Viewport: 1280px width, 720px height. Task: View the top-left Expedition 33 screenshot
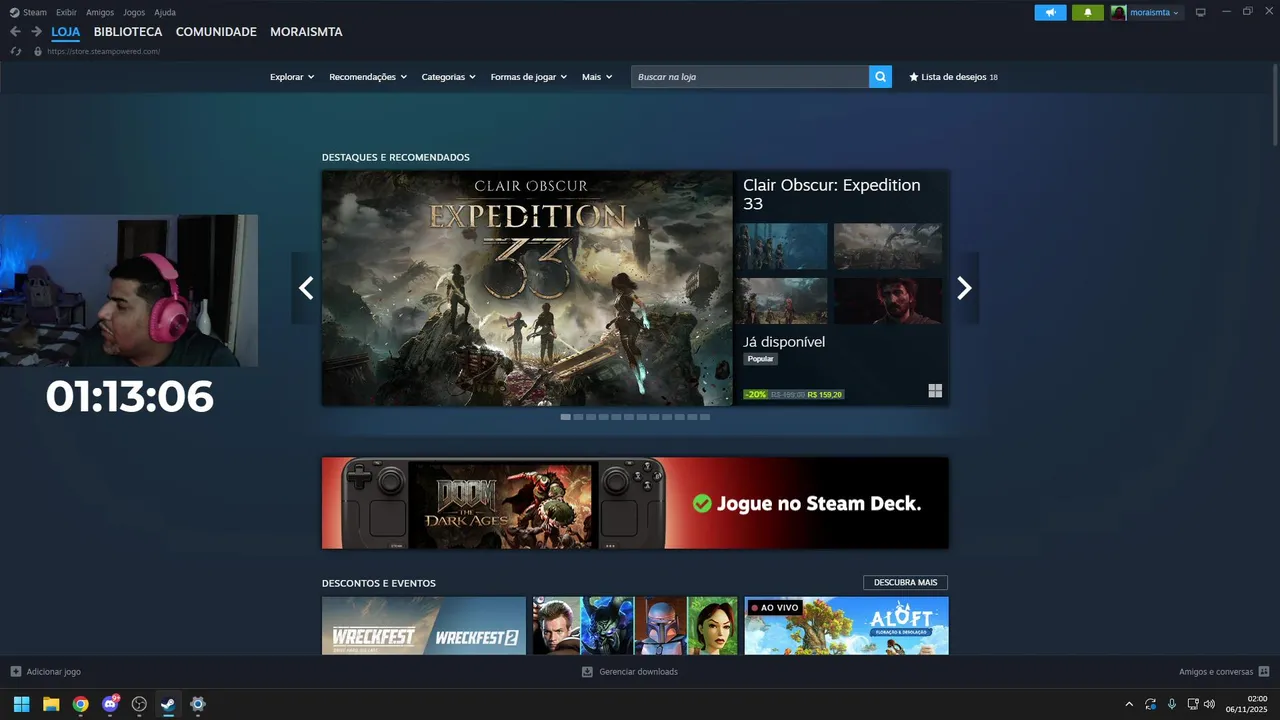click(781, 246)
